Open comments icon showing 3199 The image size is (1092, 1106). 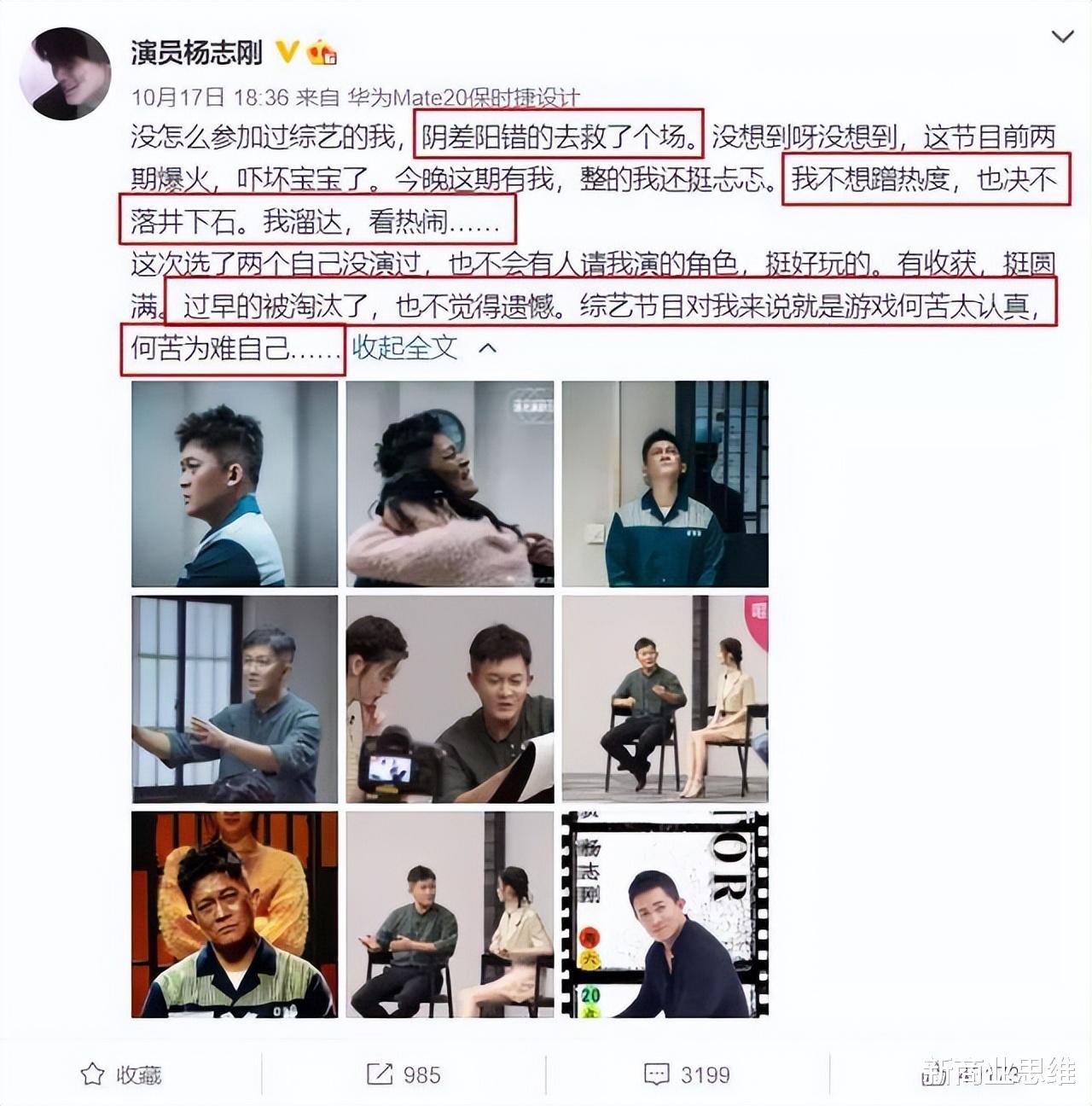click(x=657, y=1074)
